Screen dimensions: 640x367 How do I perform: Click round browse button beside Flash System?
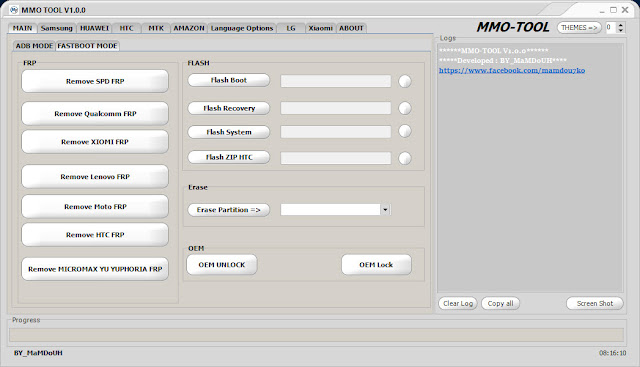point(405,131)
